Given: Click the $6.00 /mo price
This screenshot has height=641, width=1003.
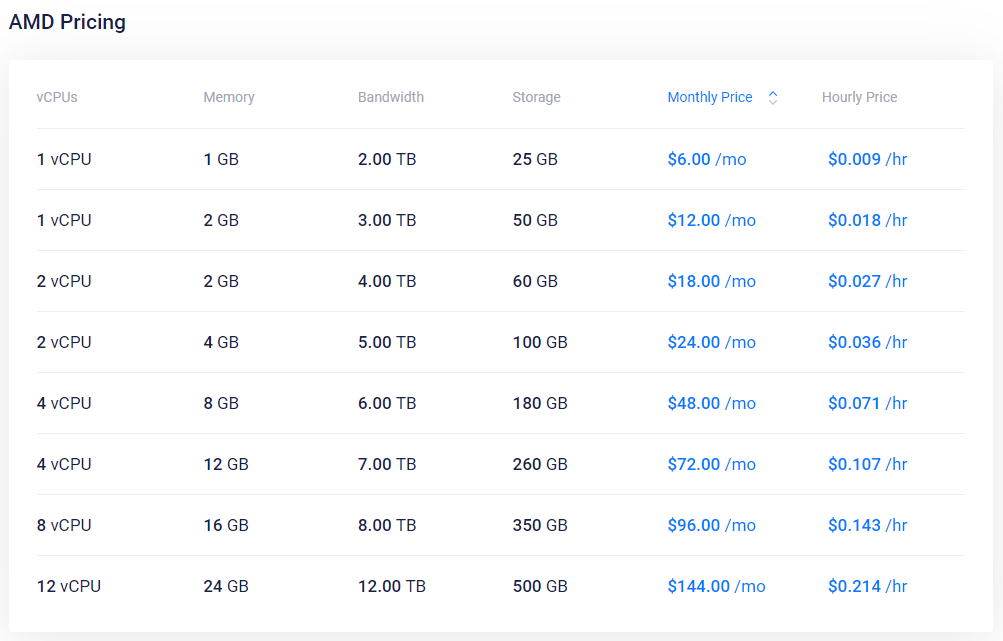Looking at the screenshot, I should coord(707,159).
